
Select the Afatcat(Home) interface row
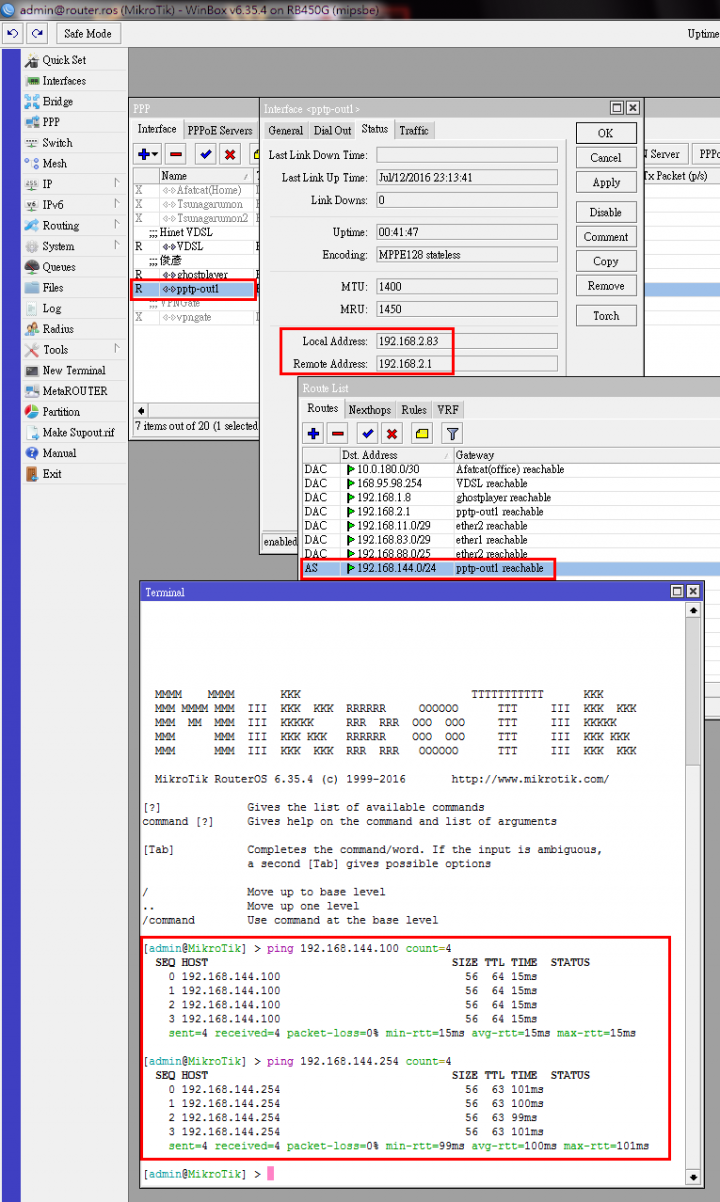point(195,190)
